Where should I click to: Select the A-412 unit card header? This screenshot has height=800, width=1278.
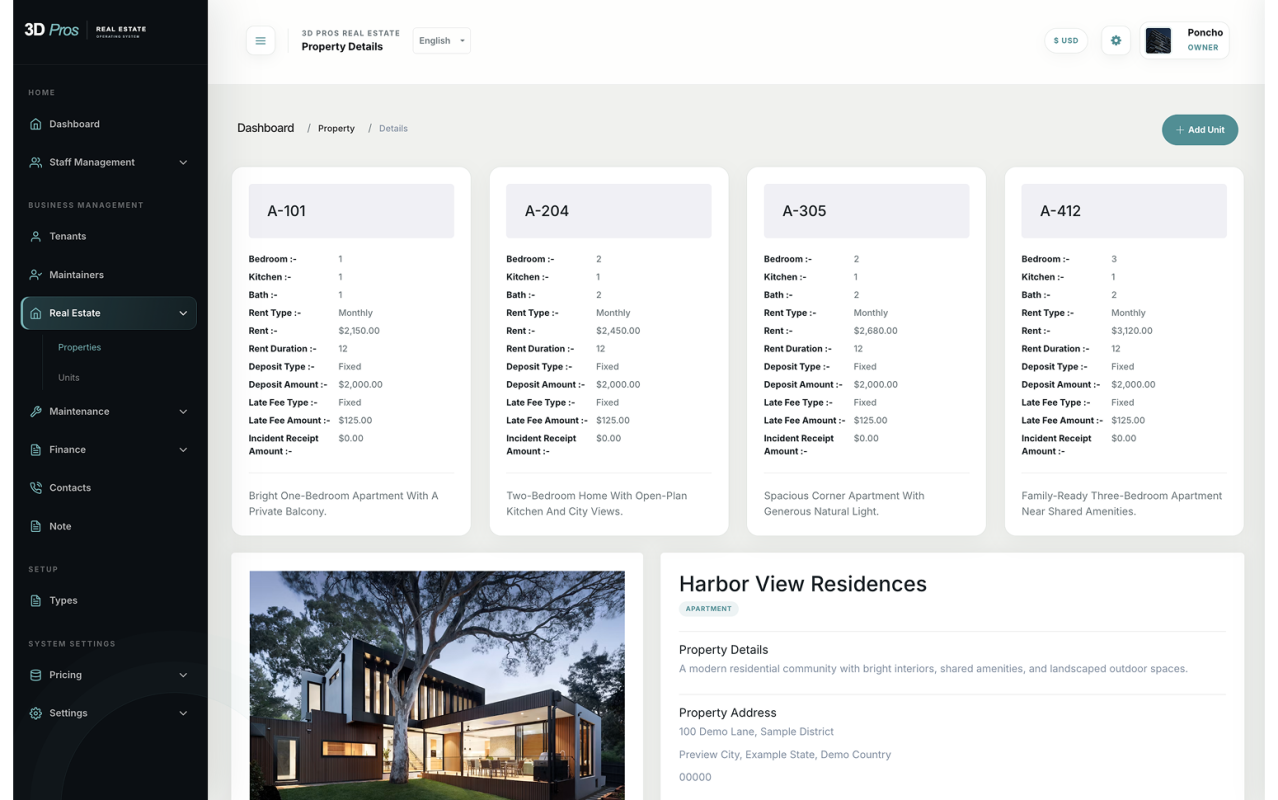point(1124,211)
